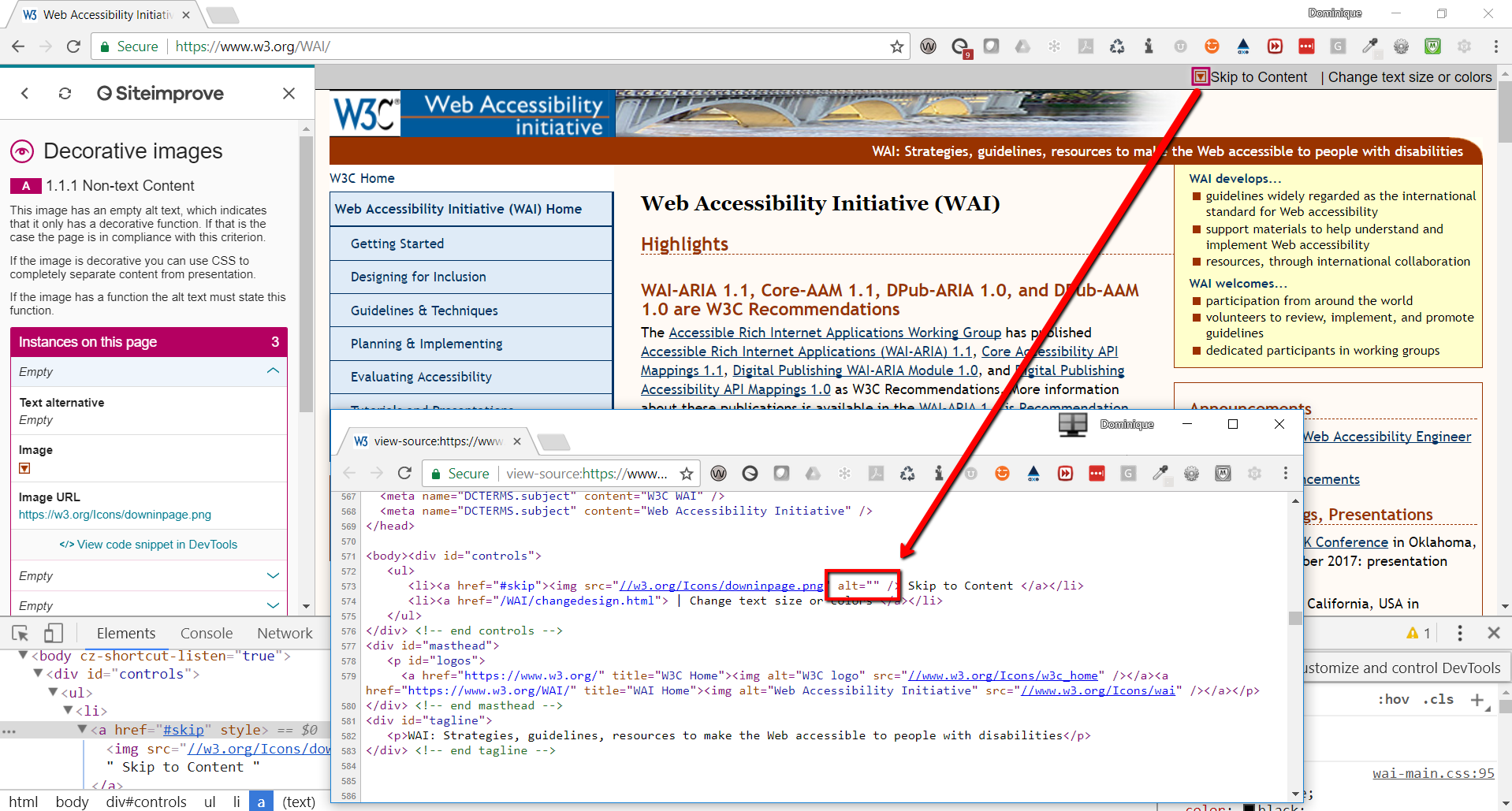This screenshot has width=1512, height=811.
Task: Collapse the li node in Elements tree
Action: 67,710
